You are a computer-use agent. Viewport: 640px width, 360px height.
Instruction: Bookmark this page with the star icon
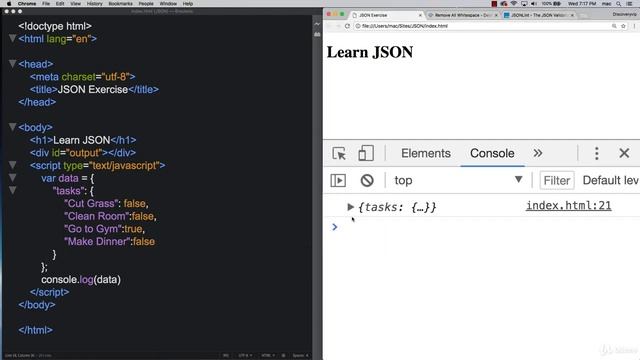tap(623, 26)
